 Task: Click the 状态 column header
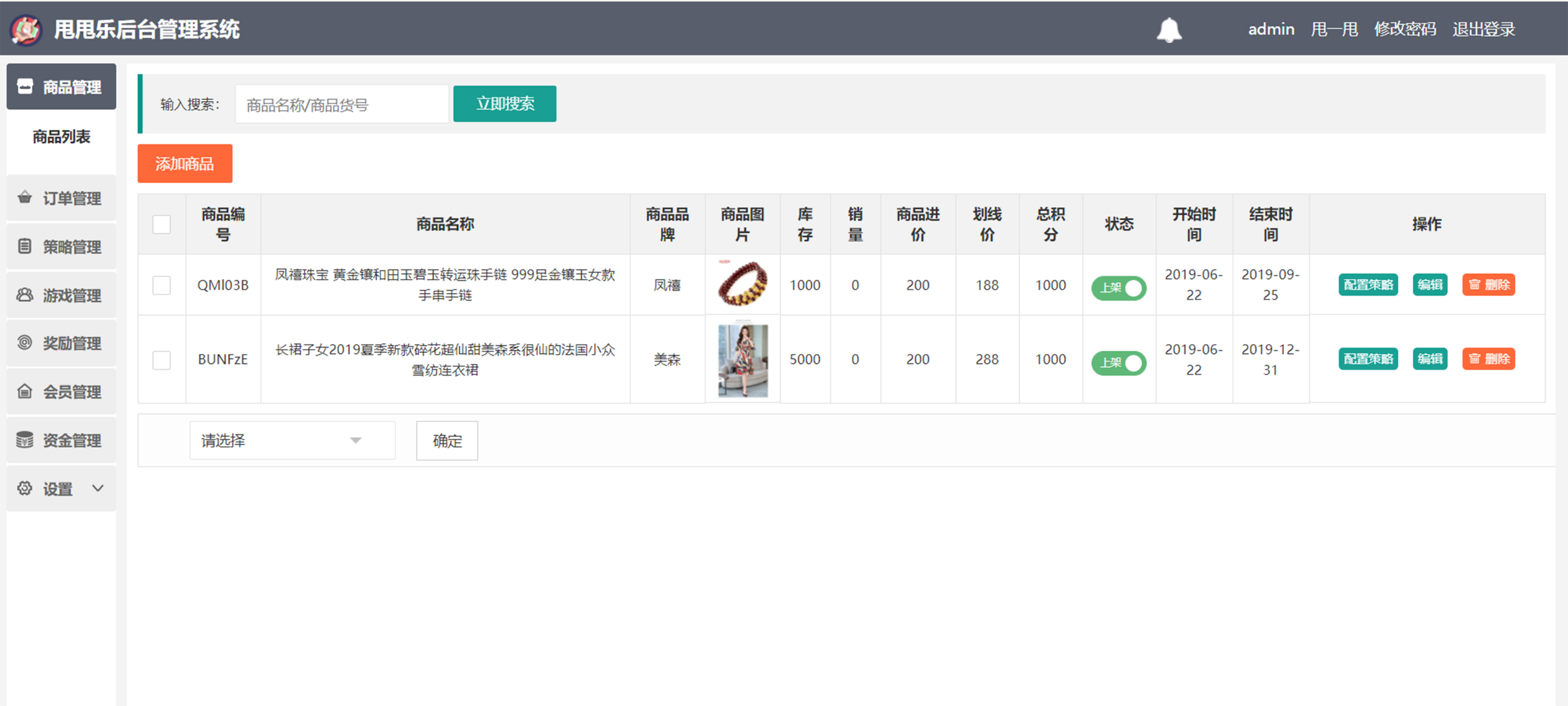(x=1119, y=224)
